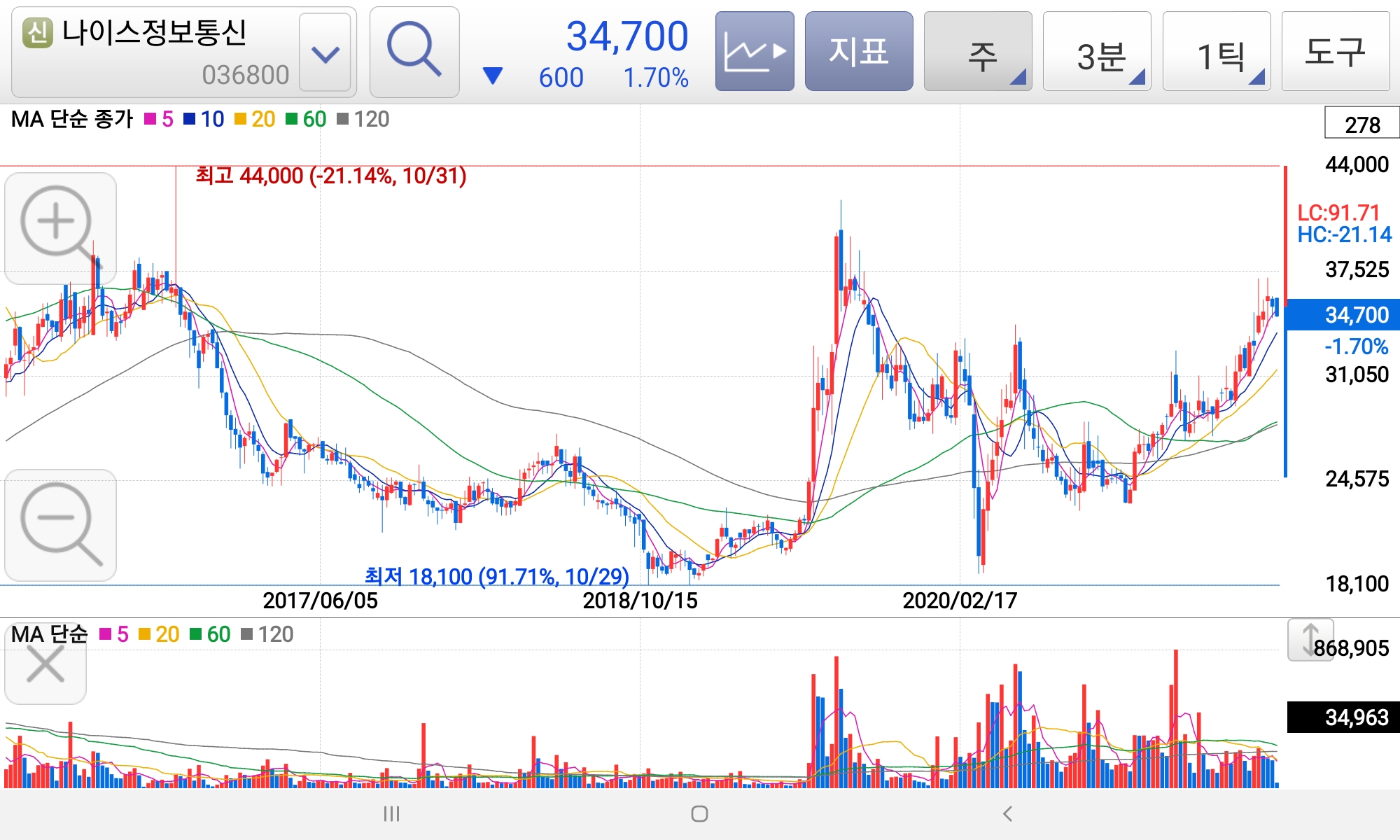Toggle the MA 20 legend in price chart
Image resolution: width=1400 pixels, height=840 pixels.
255,120
